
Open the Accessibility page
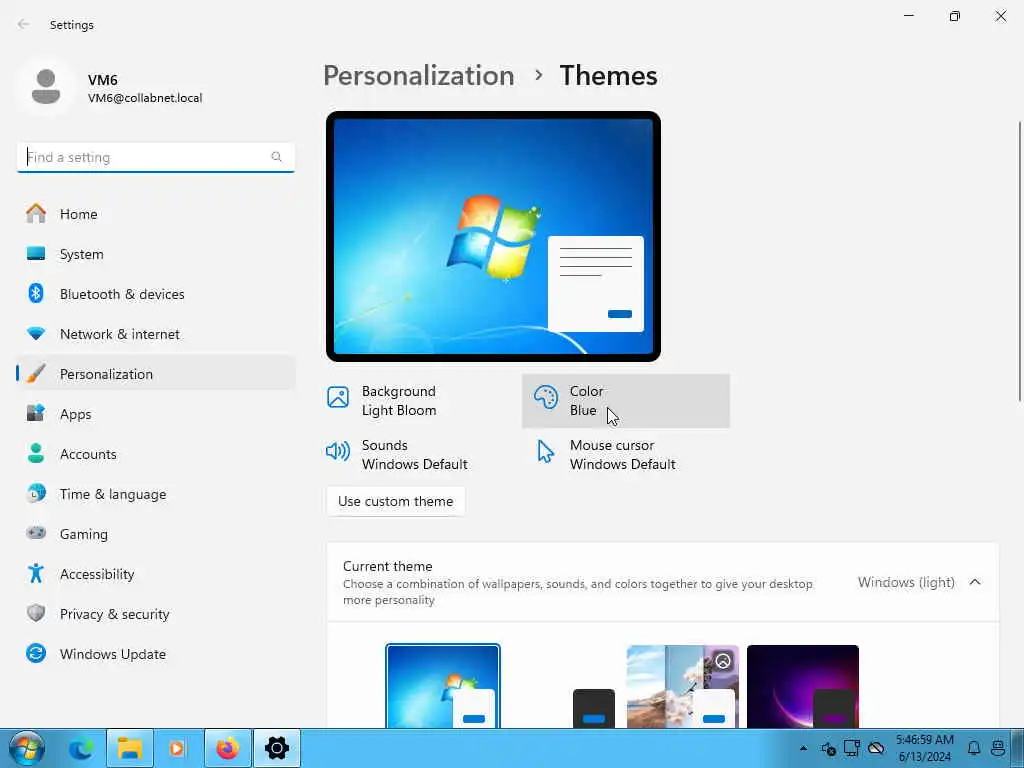pyautogui.click(x=155, y=574)
